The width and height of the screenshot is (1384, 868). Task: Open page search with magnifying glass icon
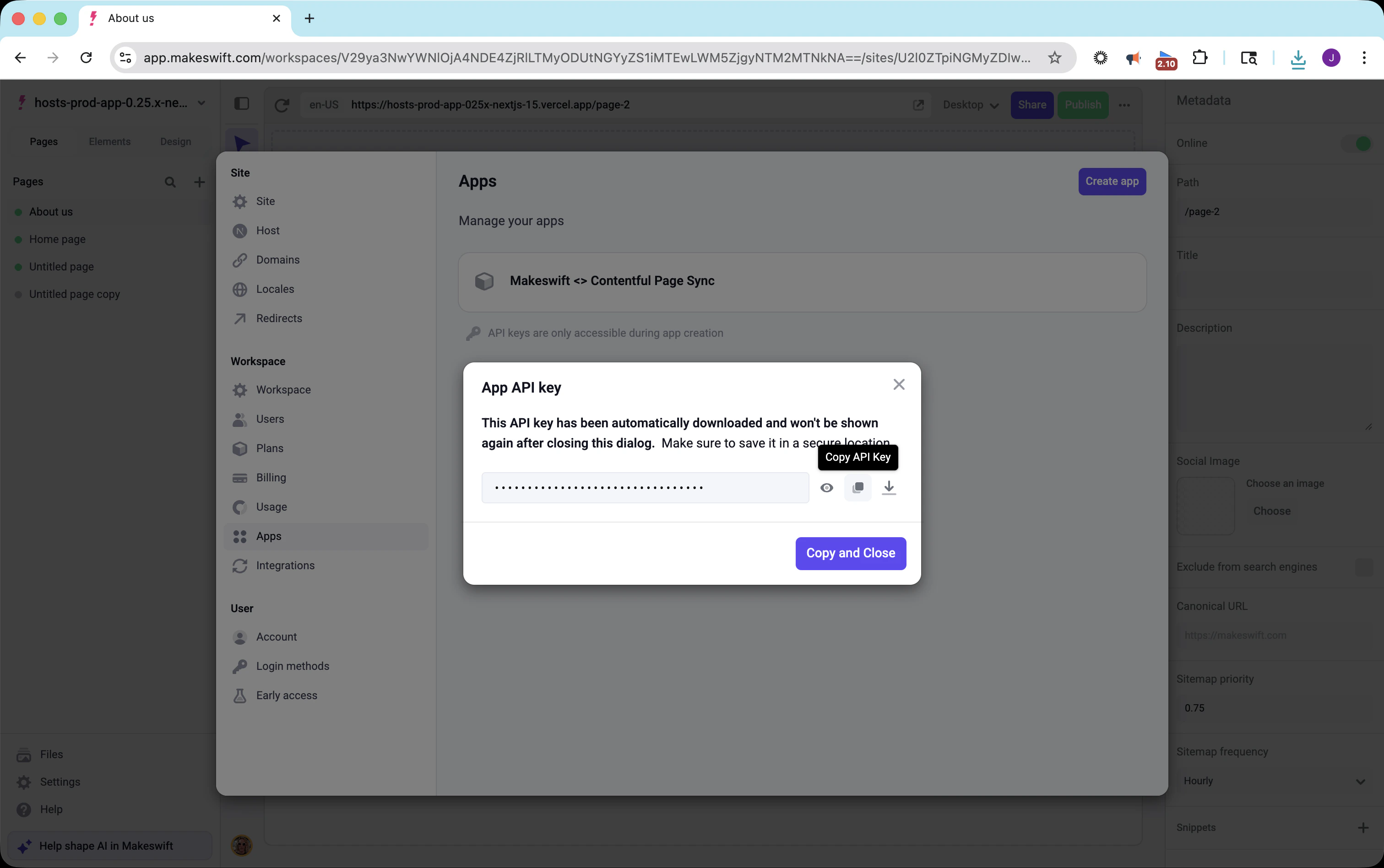coord(170,181)
